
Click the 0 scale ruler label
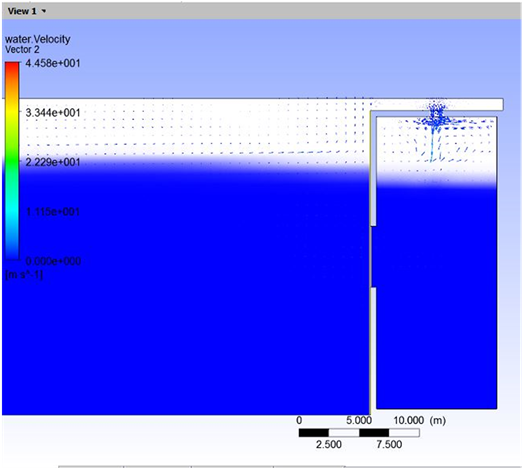click(299, 420)
